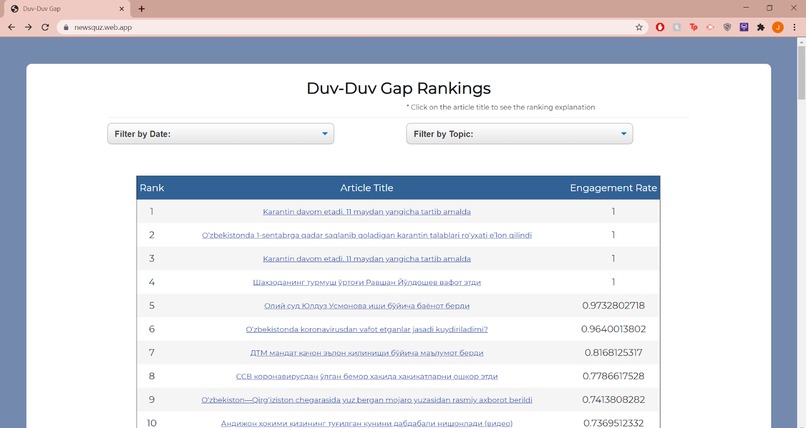Click the vertical page scrollbar thumb
806x428 pixels.
tap(801, 72)
